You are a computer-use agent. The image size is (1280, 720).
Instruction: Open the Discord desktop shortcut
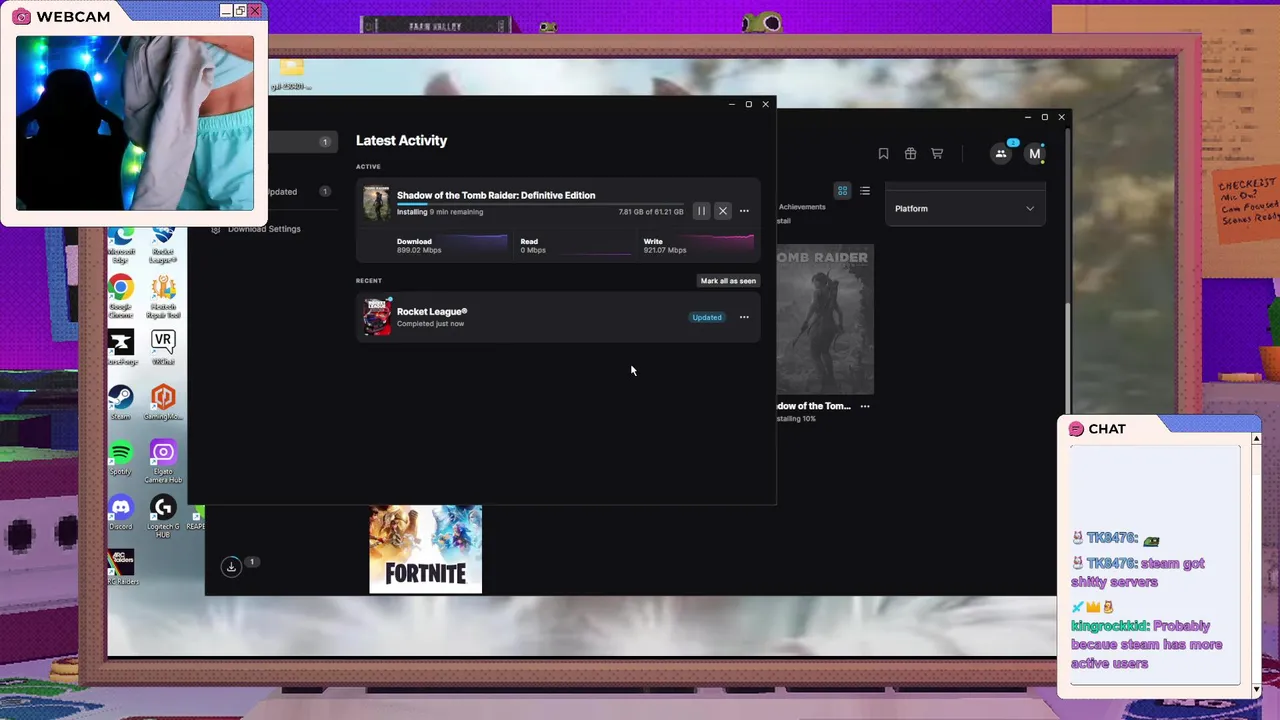[121, 512]
